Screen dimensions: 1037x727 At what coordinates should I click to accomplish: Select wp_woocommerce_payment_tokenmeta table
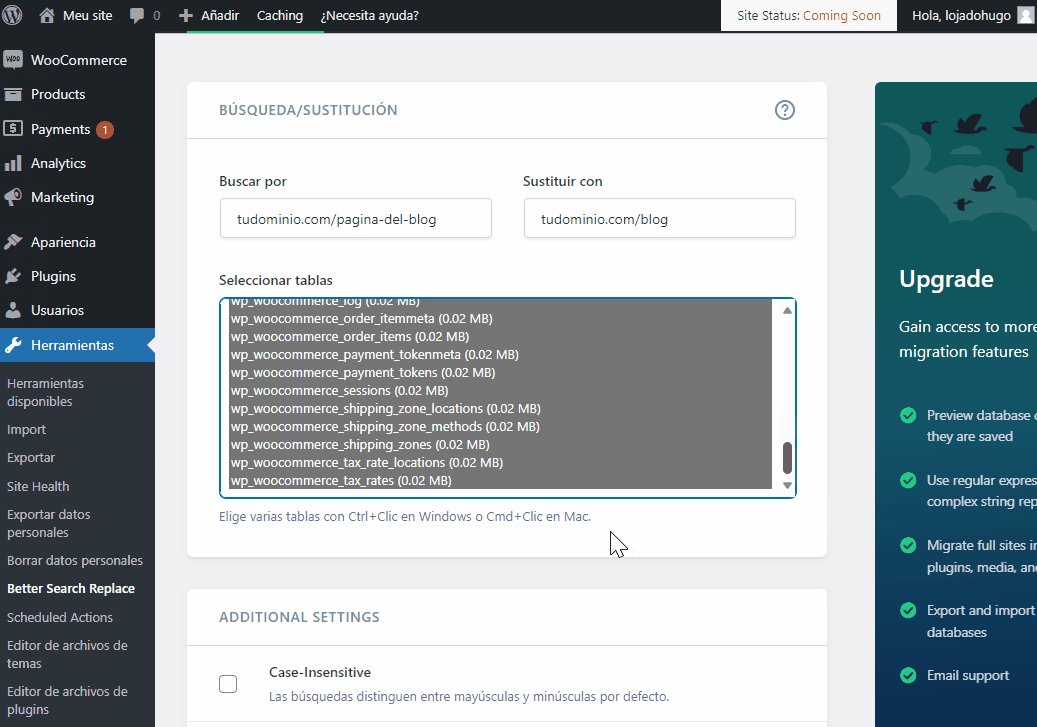[500, 355]
